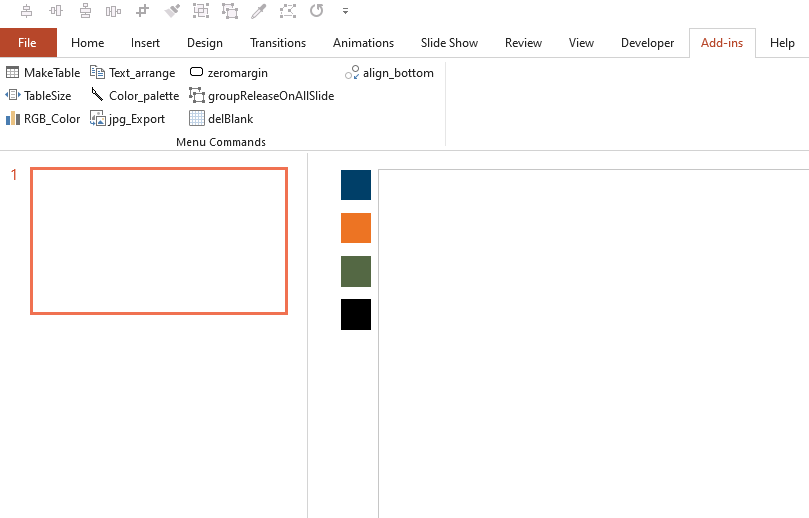Select the Crop tool icon
Viewport: 809px width, 518px height.
point(142,11)
